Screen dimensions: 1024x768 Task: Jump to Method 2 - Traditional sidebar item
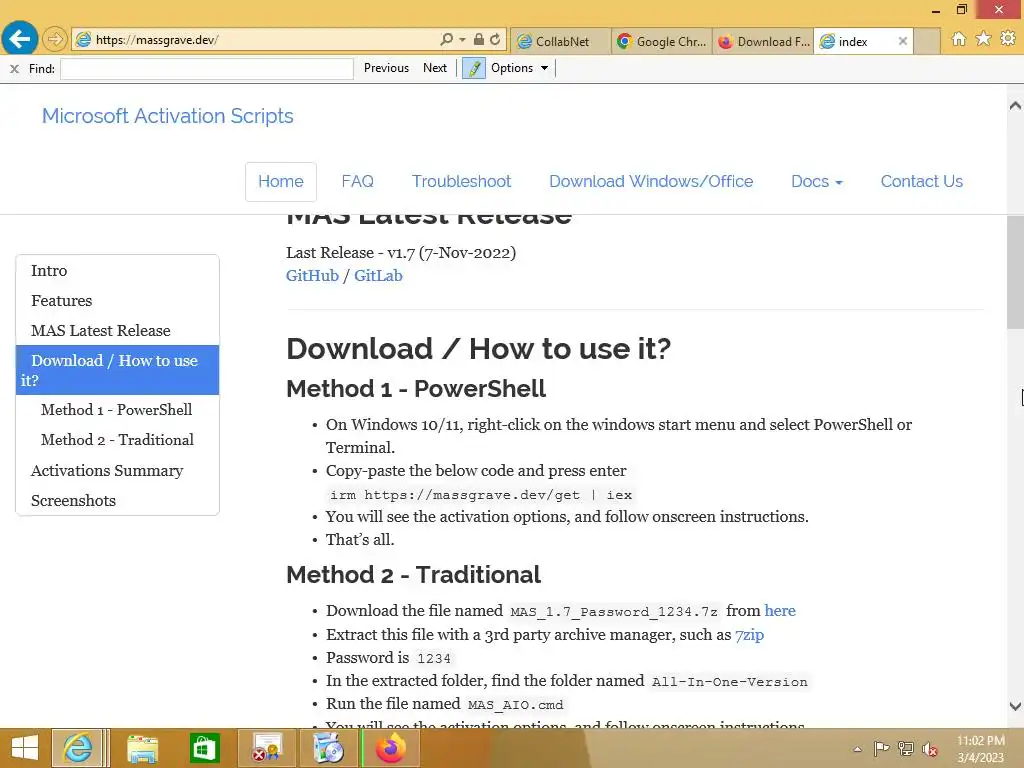point(118,440)
